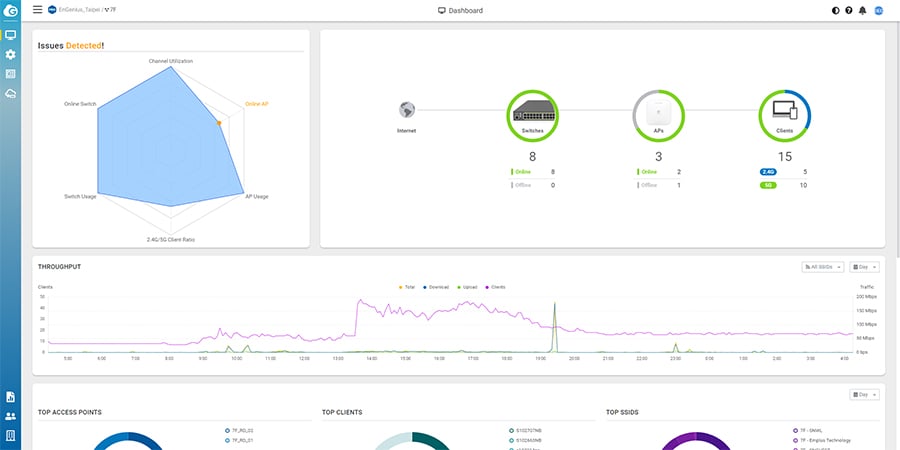Expand the Day dropdown above Top SSIDs
The height and width of the screenshot is (450, 900).
pos(864,394)
